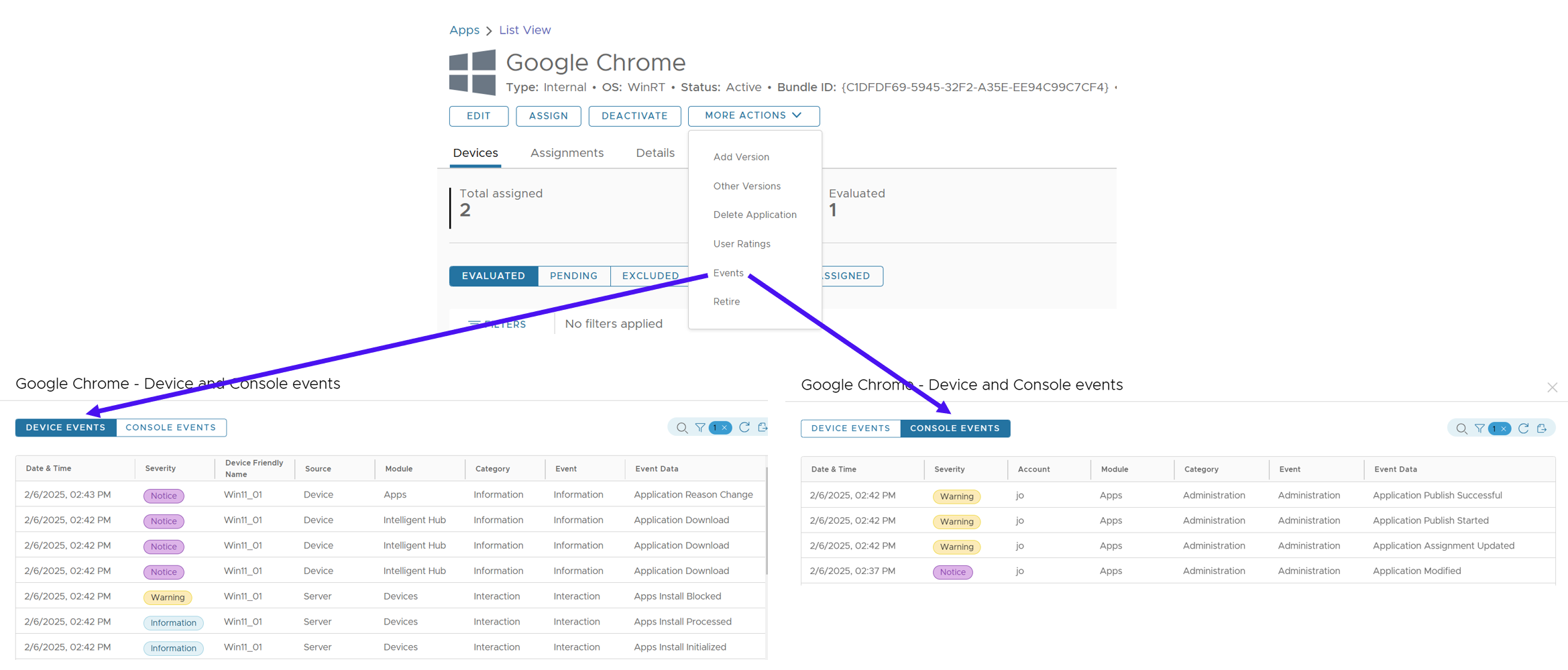
Task: Refresh the left Device Events list
Action: (x=744, y=428)
